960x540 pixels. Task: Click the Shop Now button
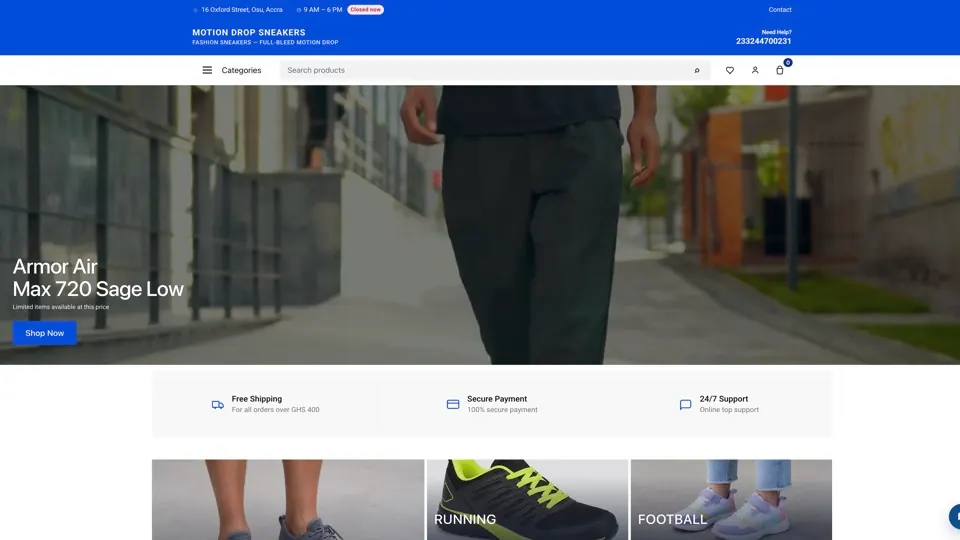[45, 333]
